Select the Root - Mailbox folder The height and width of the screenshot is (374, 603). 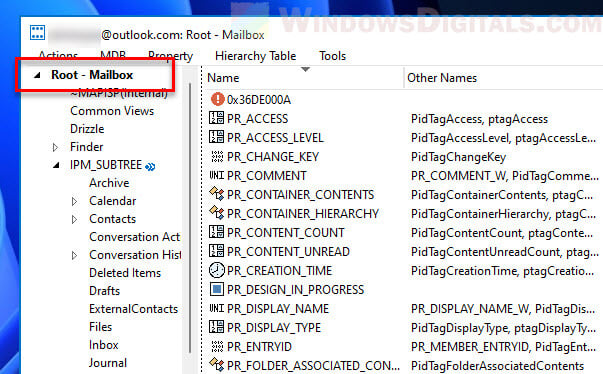point(92,75)
